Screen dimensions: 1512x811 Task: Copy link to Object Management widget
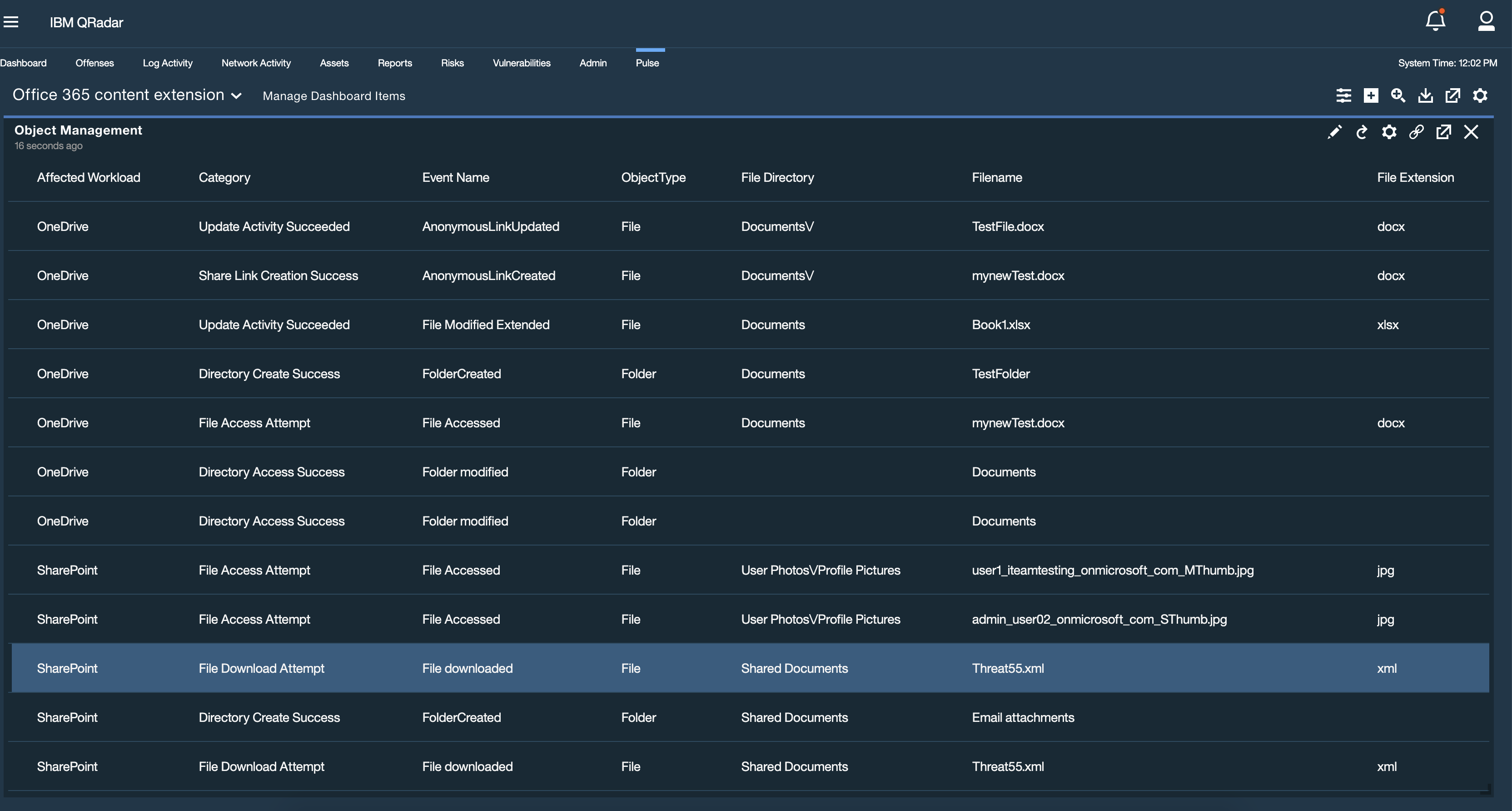click(x=1416, y=132)
